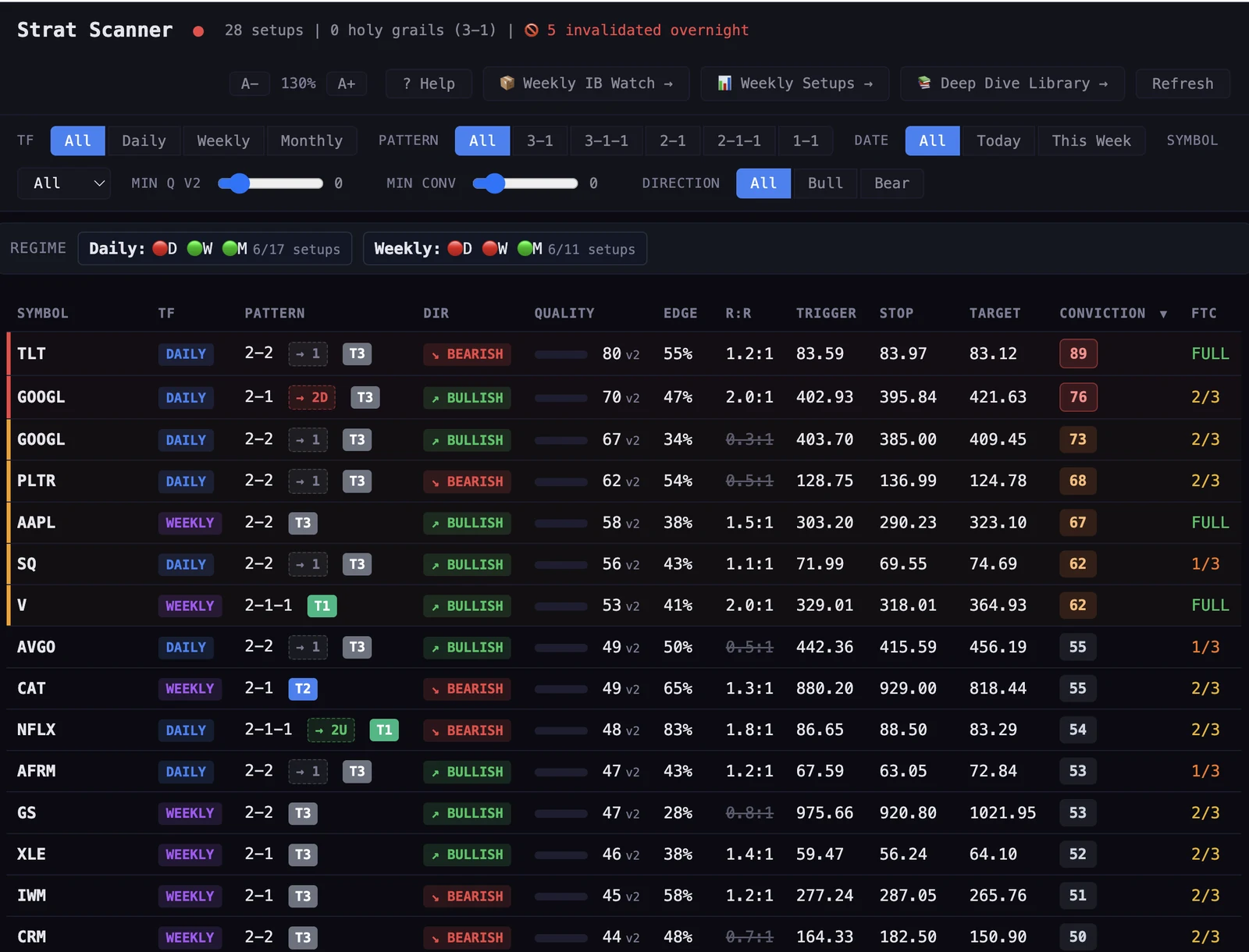Select the DATE All tab

(932, 140)
